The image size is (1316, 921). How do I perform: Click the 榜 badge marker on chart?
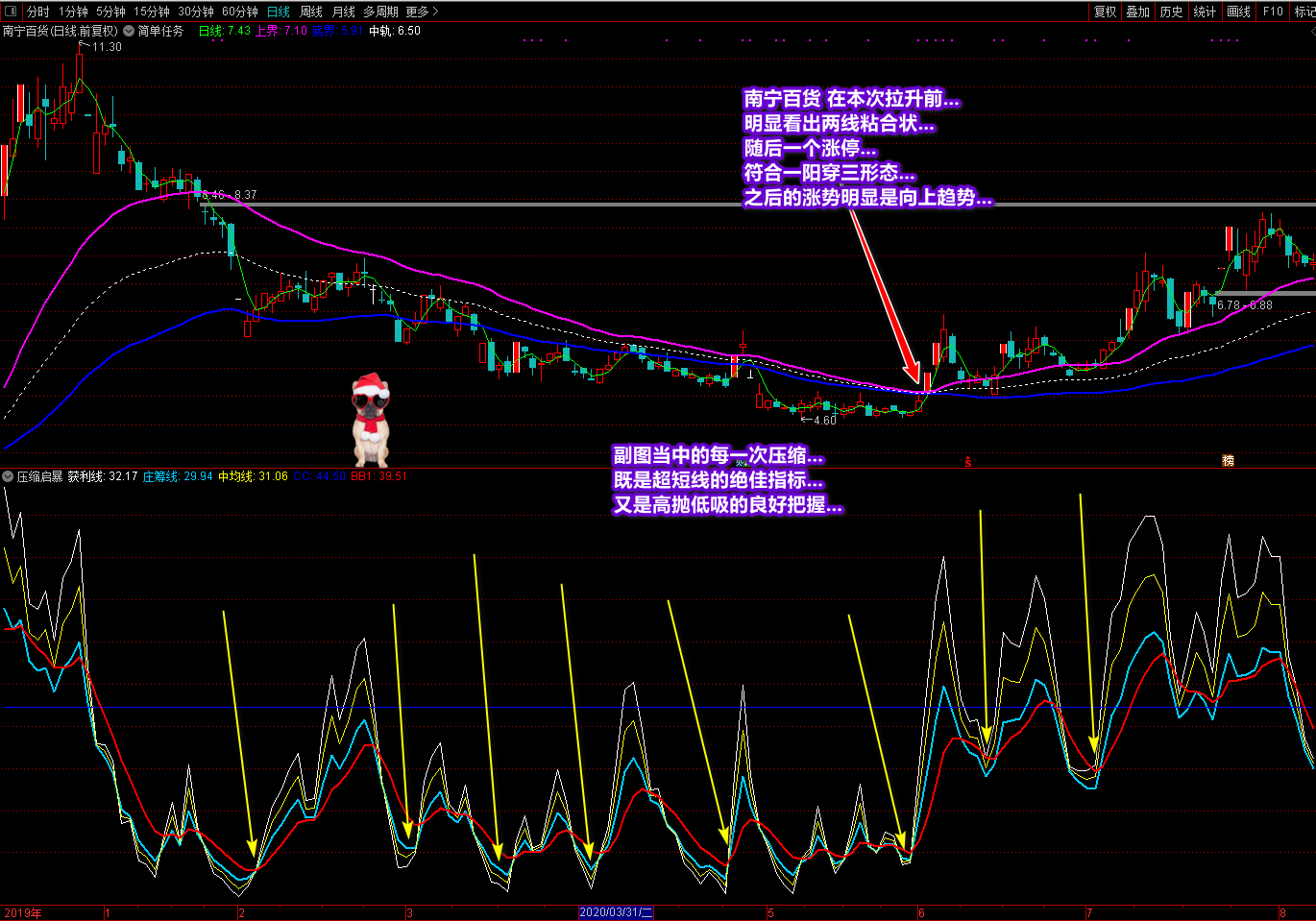point(1228,461)
